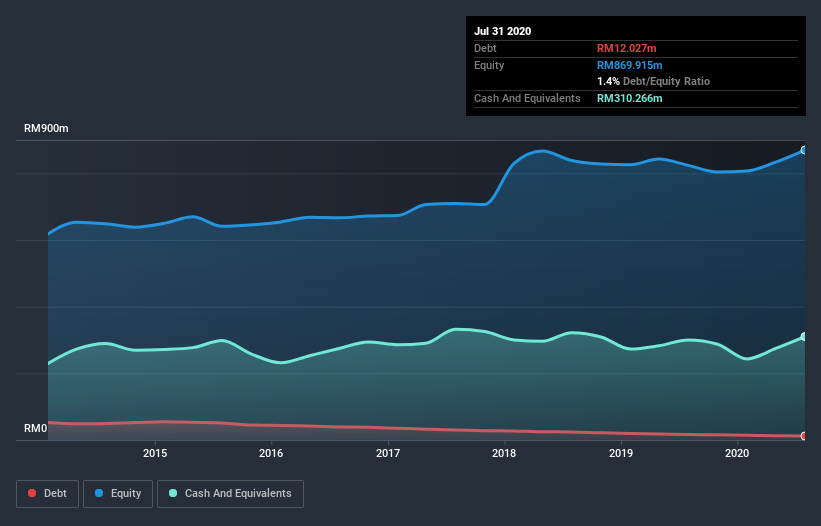
Task: Select the Cash line end marker
Action: 804,337
